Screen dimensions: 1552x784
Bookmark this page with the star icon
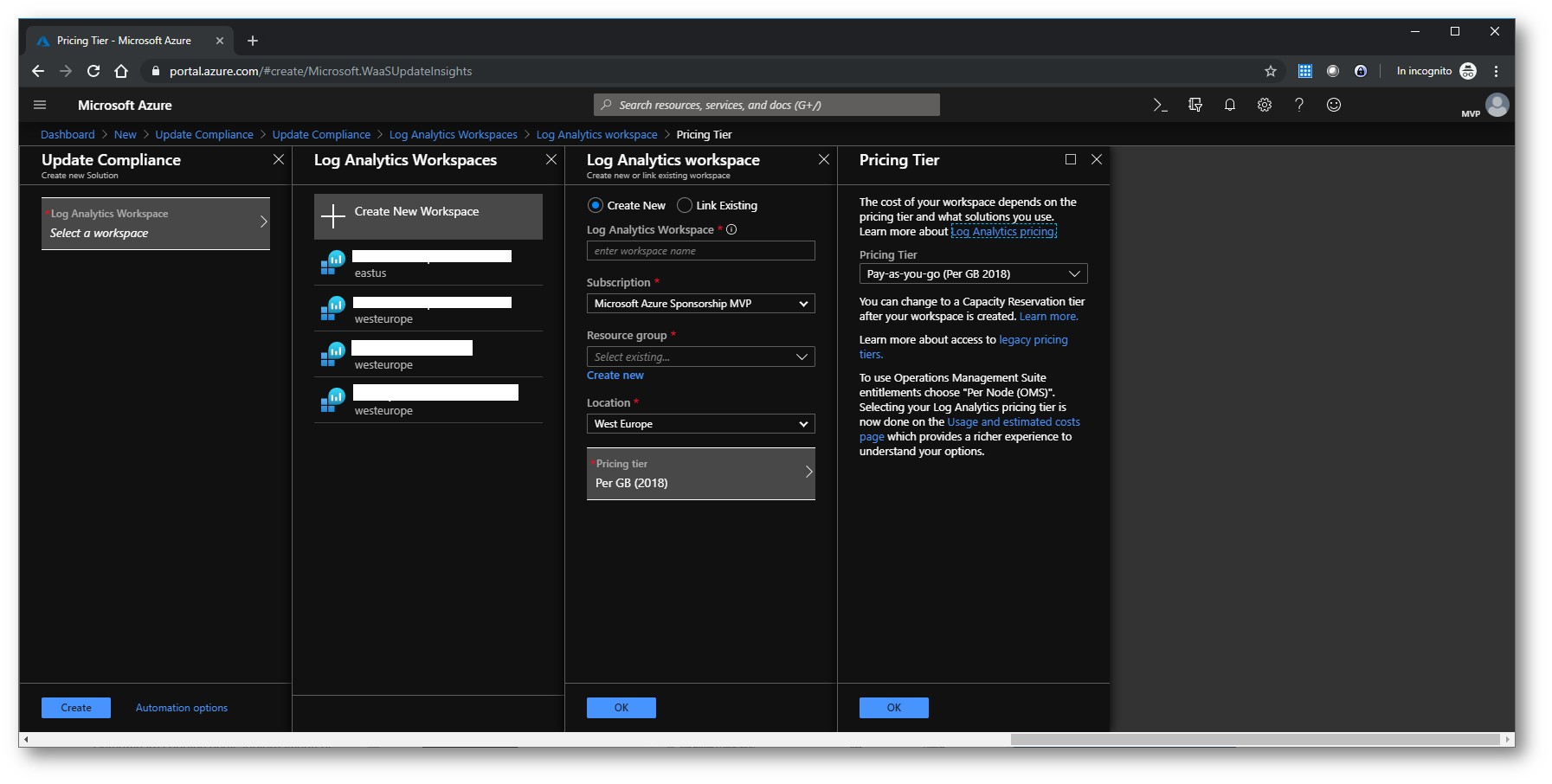click(1271, 71)
